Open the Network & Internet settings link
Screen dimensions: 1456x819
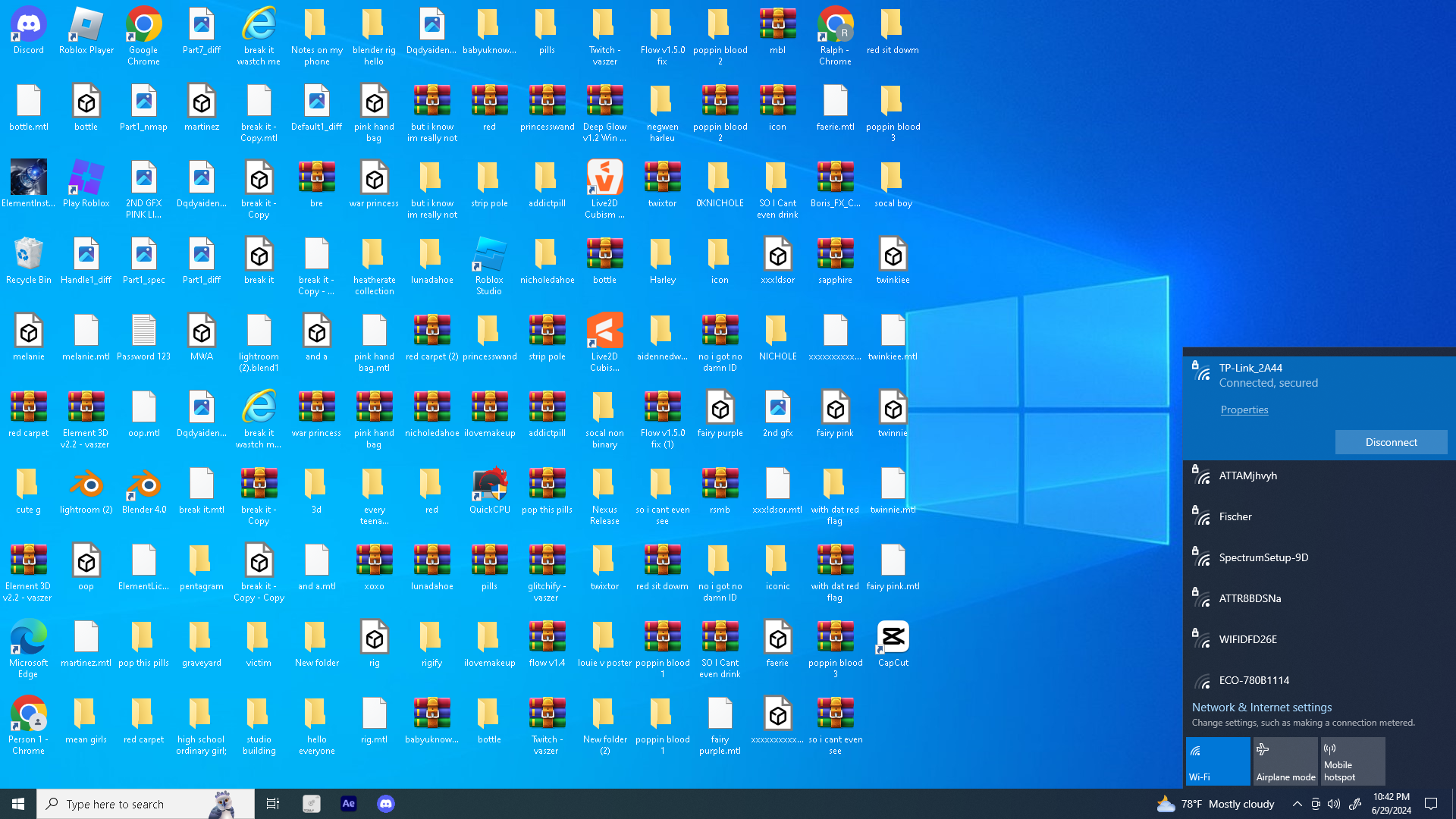coord(1262,707)
